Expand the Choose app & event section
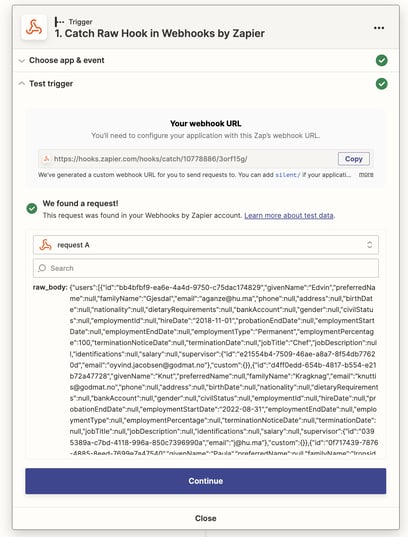The image size is (408, 537). coord(67,60)
